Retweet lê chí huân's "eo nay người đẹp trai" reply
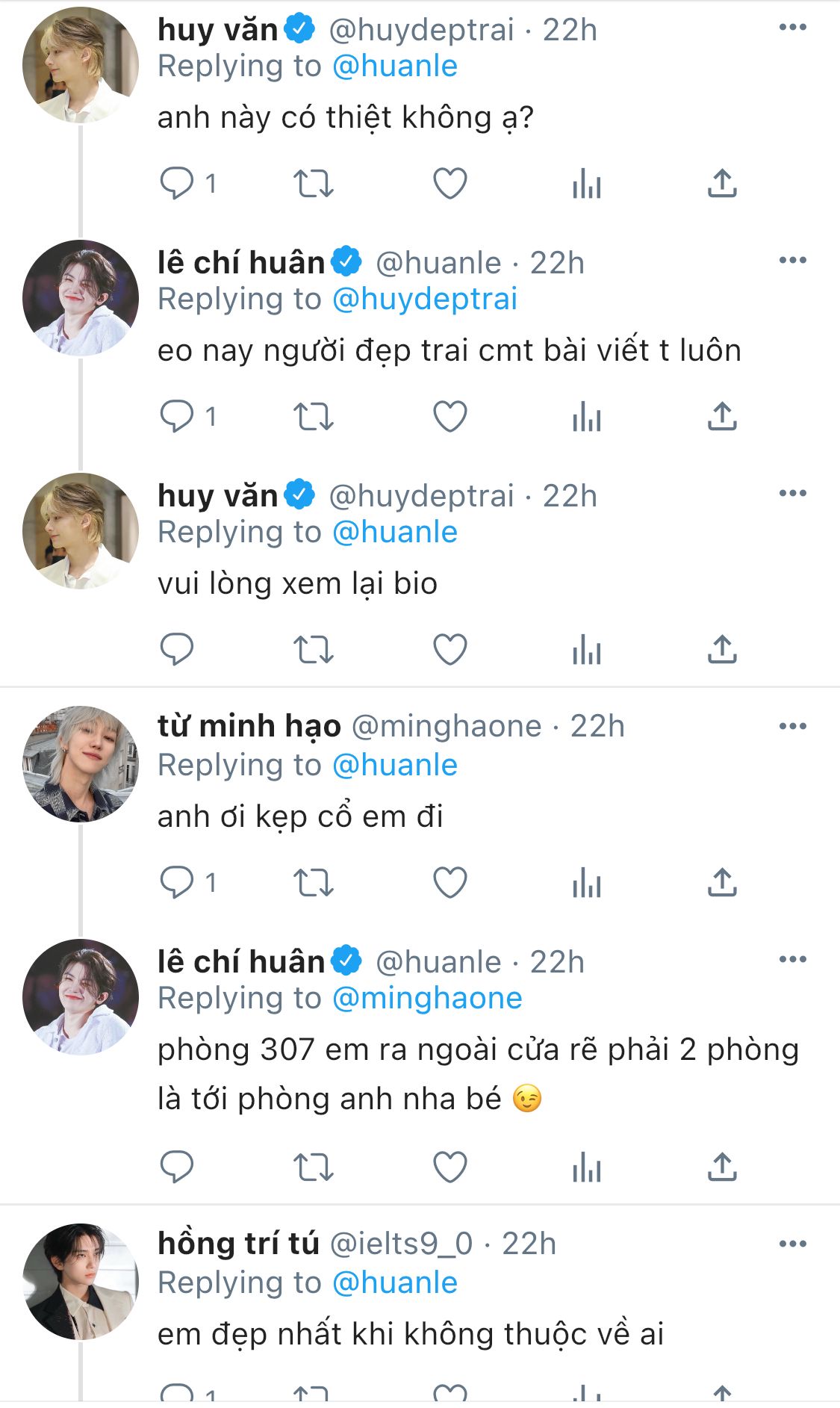The width and height of the screenshot is (840, 1408). click(x=313, y=416)
